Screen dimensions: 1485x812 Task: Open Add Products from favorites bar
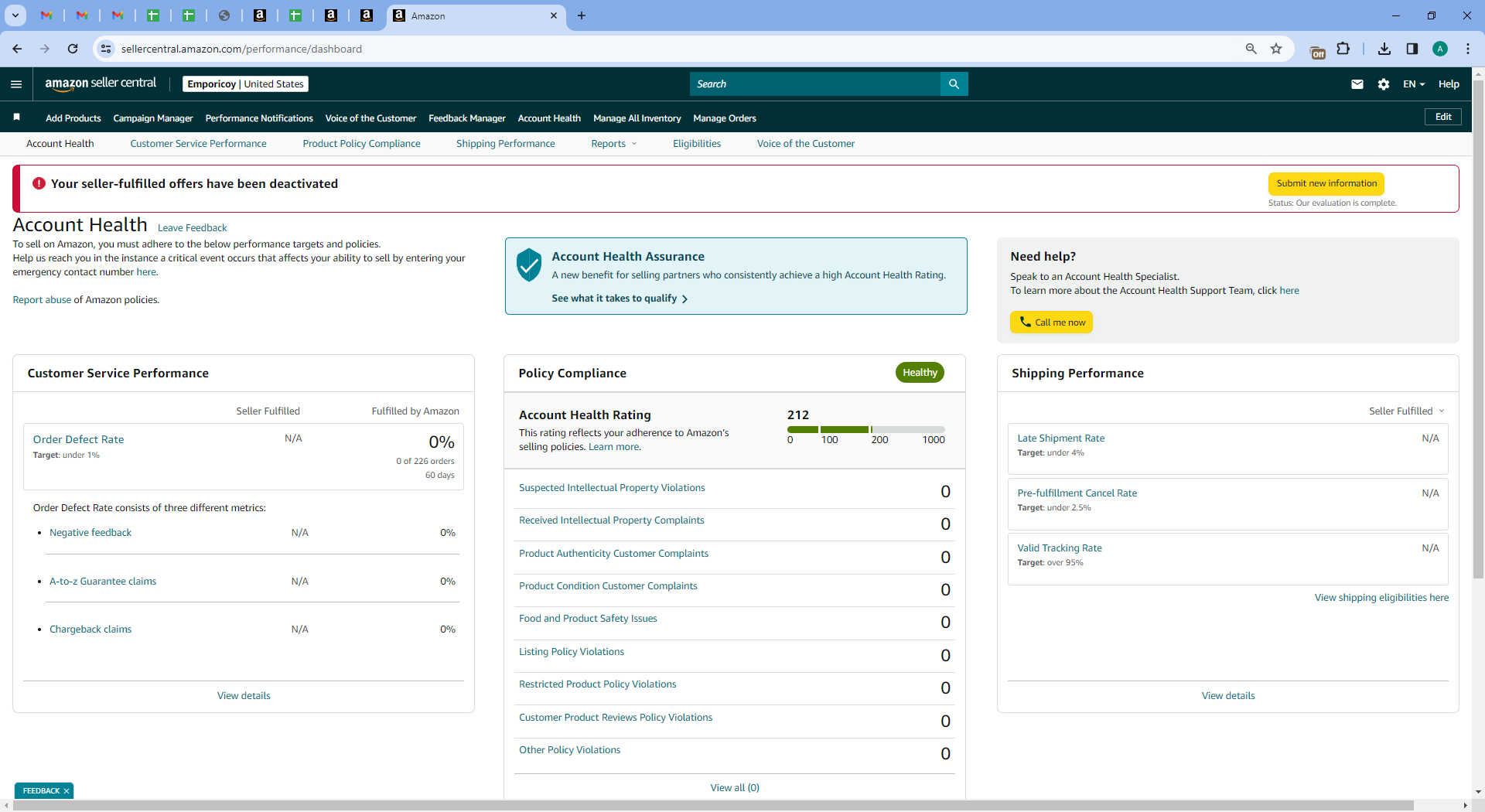point(73,118)
